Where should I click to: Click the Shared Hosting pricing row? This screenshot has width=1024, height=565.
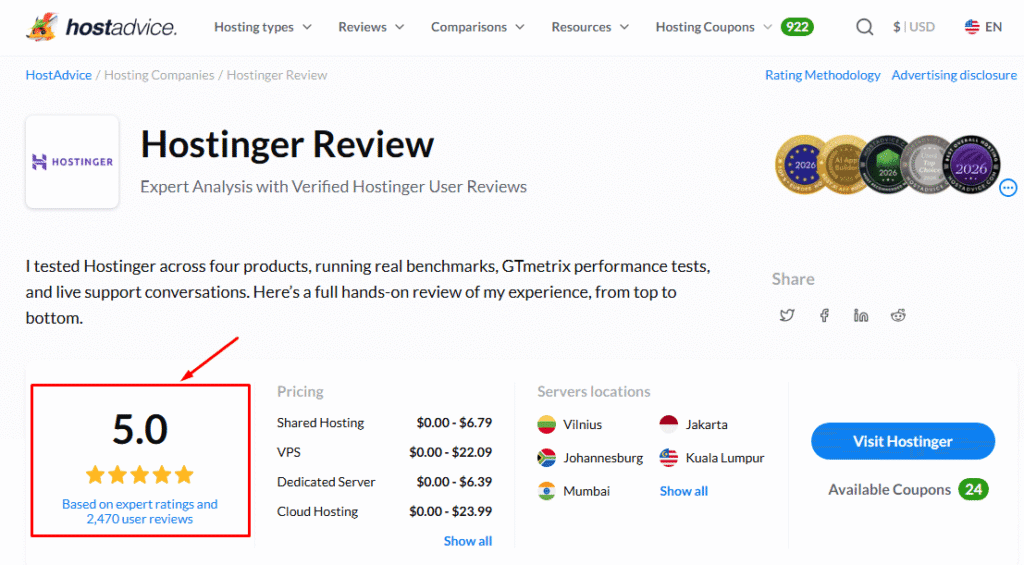click(x=384, y=423)
